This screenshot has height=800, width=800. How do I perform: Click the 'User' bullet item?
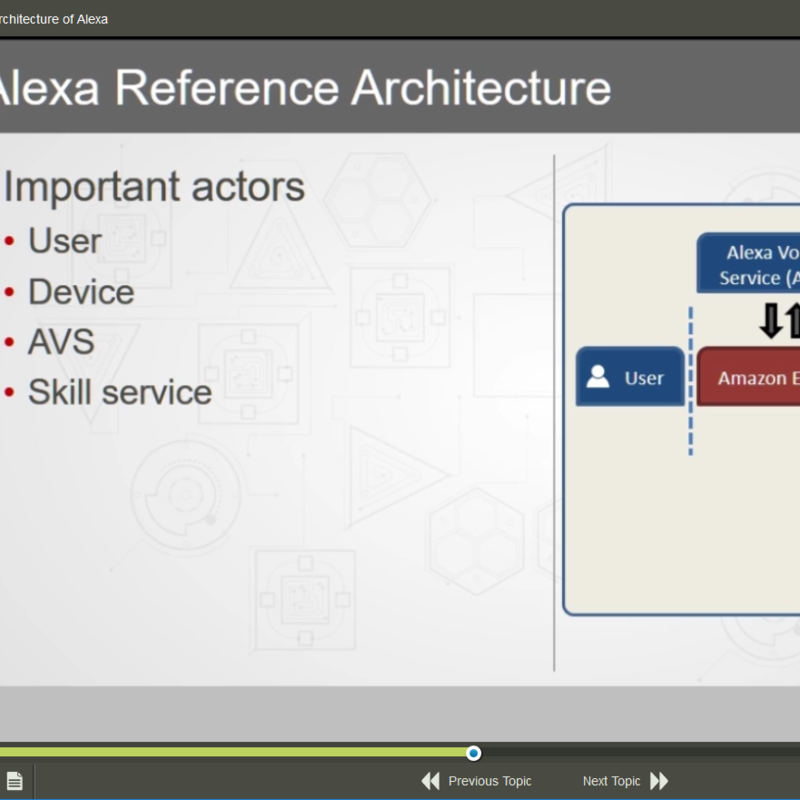(x=65, y=240)
